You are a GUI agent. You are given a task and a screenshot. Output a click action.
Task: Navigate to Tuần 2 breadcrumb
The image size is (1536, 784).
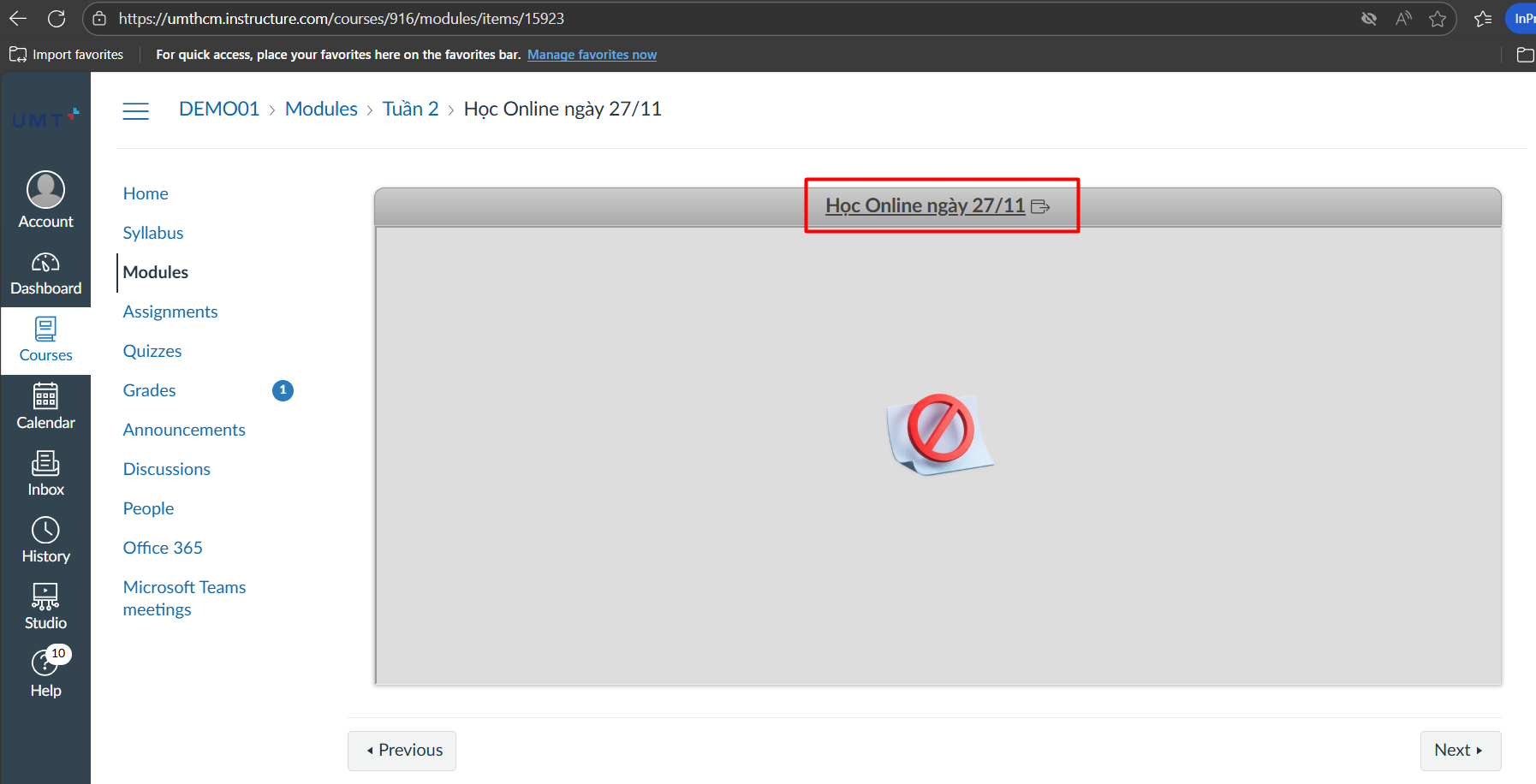pyautogui.click(x=410, y=109)
